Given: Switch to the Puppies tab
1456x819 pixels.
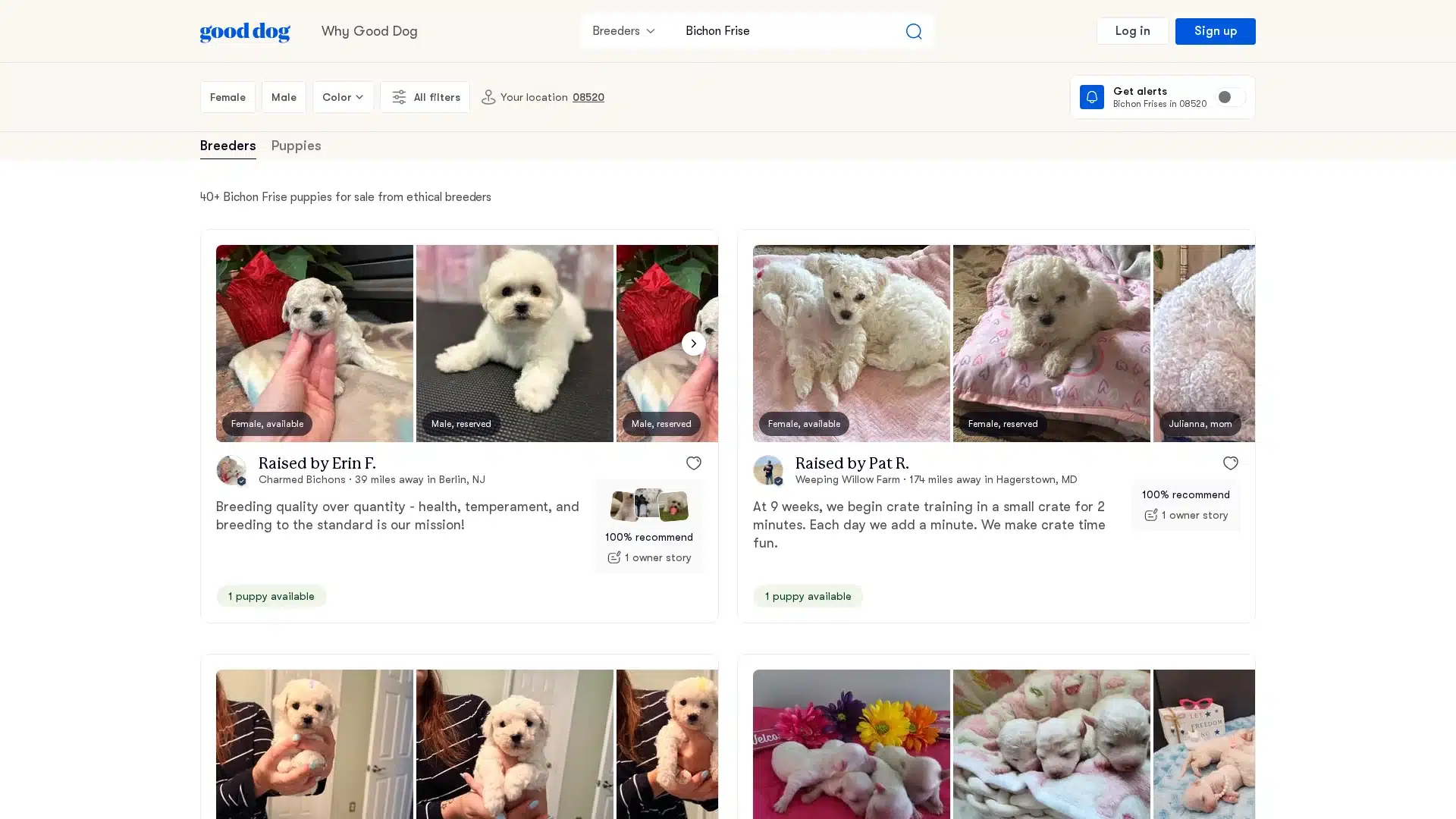Looking at the screenshot, I should coord(296,146).
